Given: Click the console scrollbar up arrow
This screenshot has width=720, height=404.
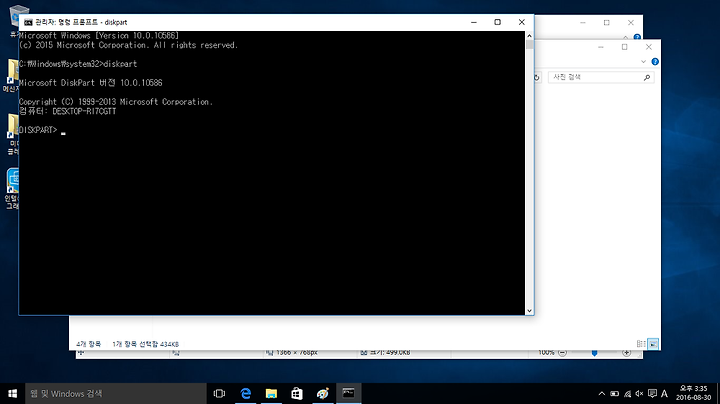Looking at the screenshot, I should (529, 35).
